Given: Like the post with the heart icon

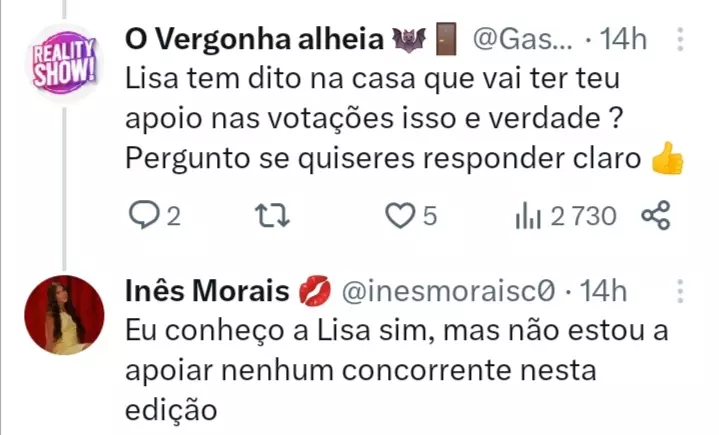Looking at the screenshot, I should point(400,215).
